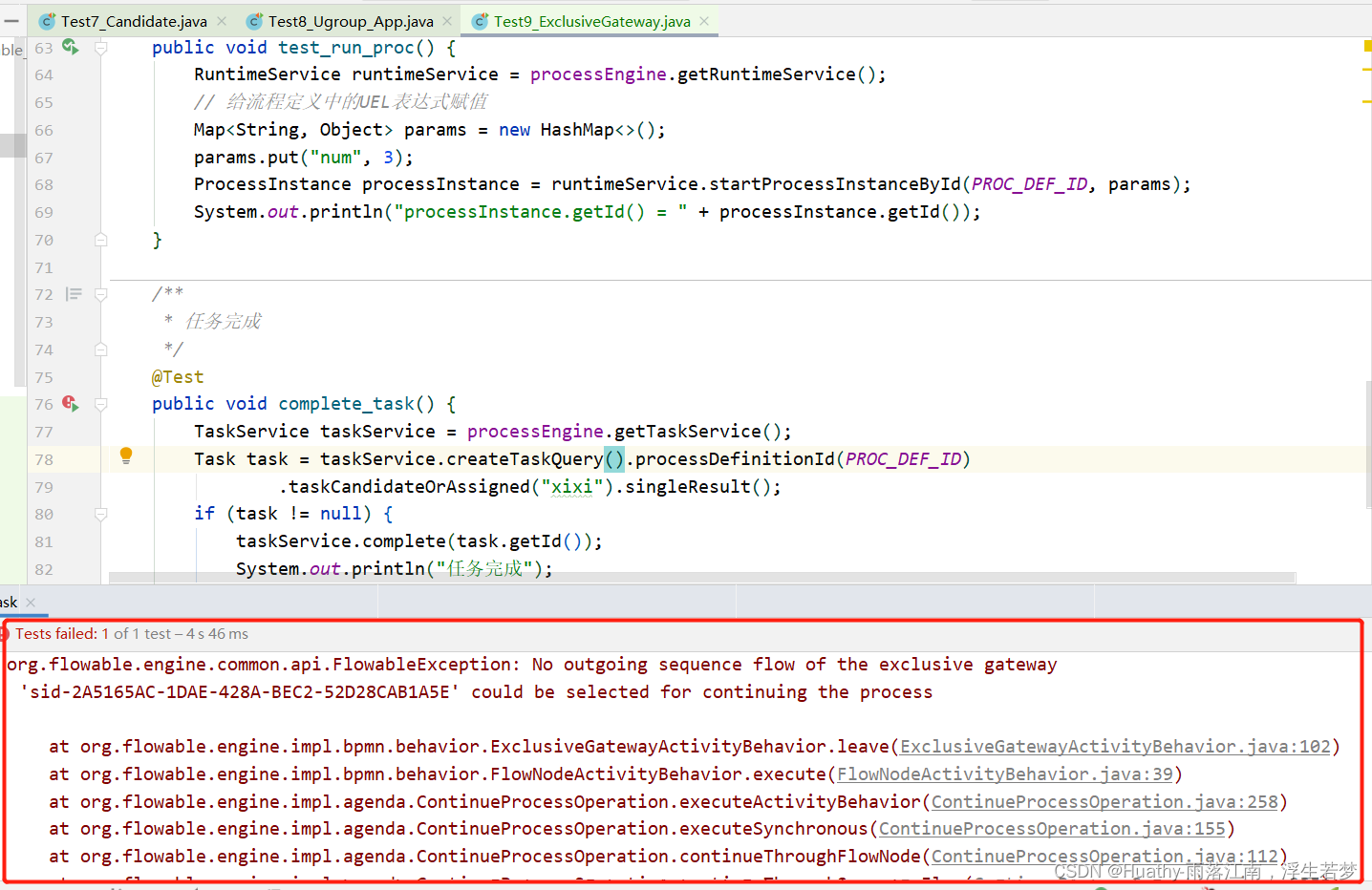Click the complete_task method name
Screen dimensions: 1372x890
[x=346, y=404]
